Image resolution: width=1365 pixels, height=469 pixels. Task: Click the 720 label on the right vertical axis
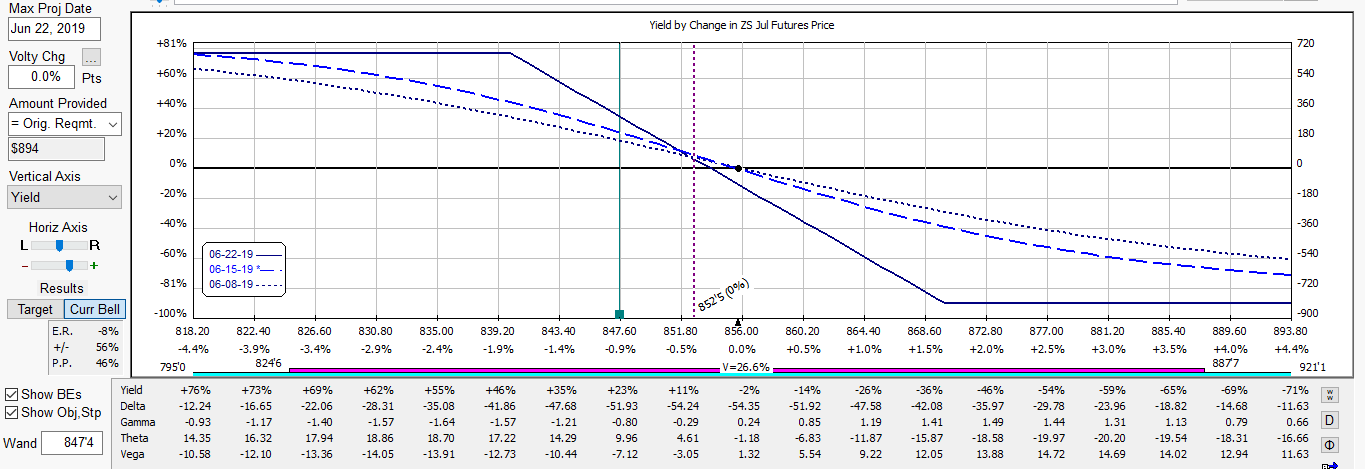[1305, 44]
